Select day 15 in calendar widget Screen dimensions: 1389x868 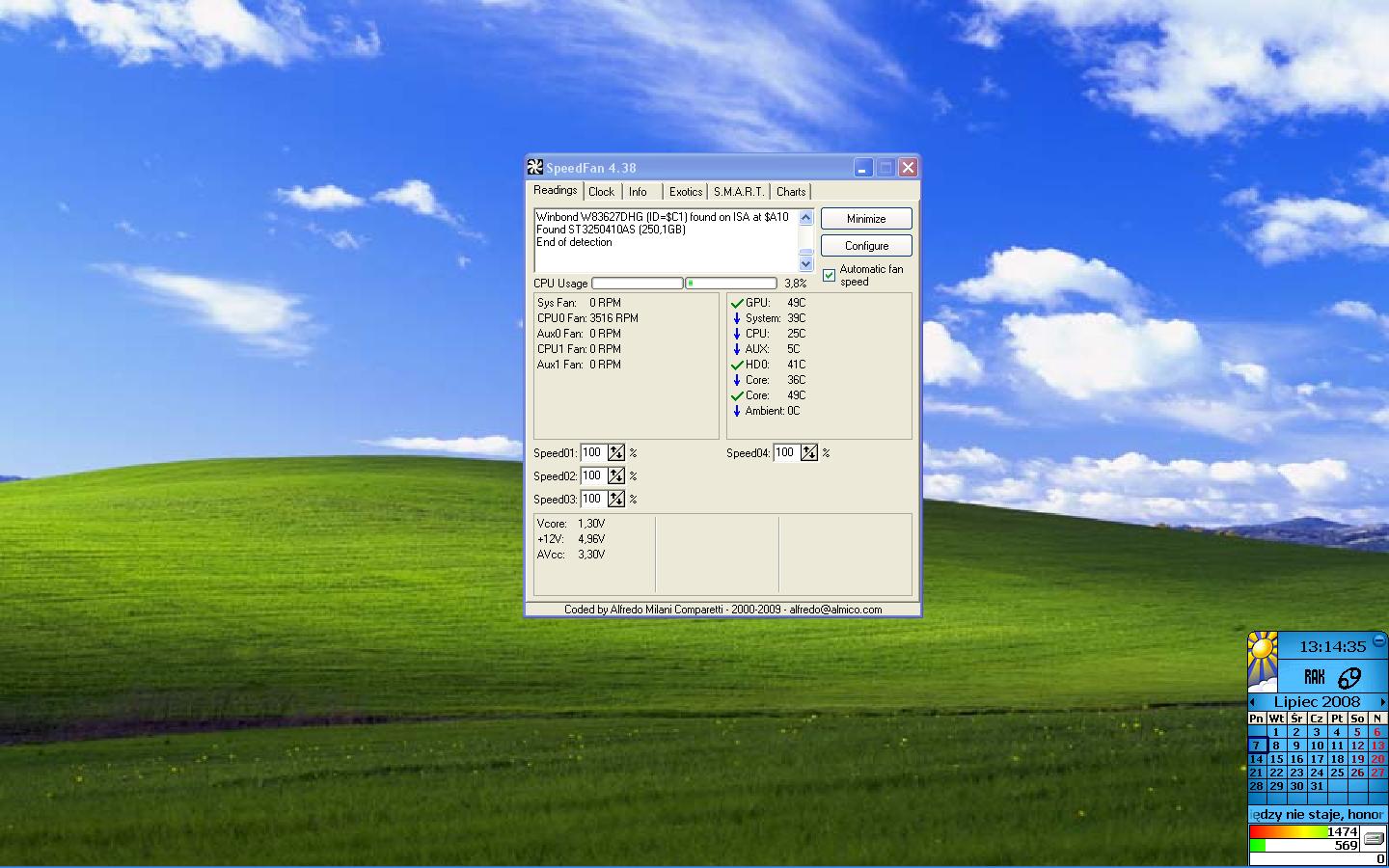[1276, 759]
